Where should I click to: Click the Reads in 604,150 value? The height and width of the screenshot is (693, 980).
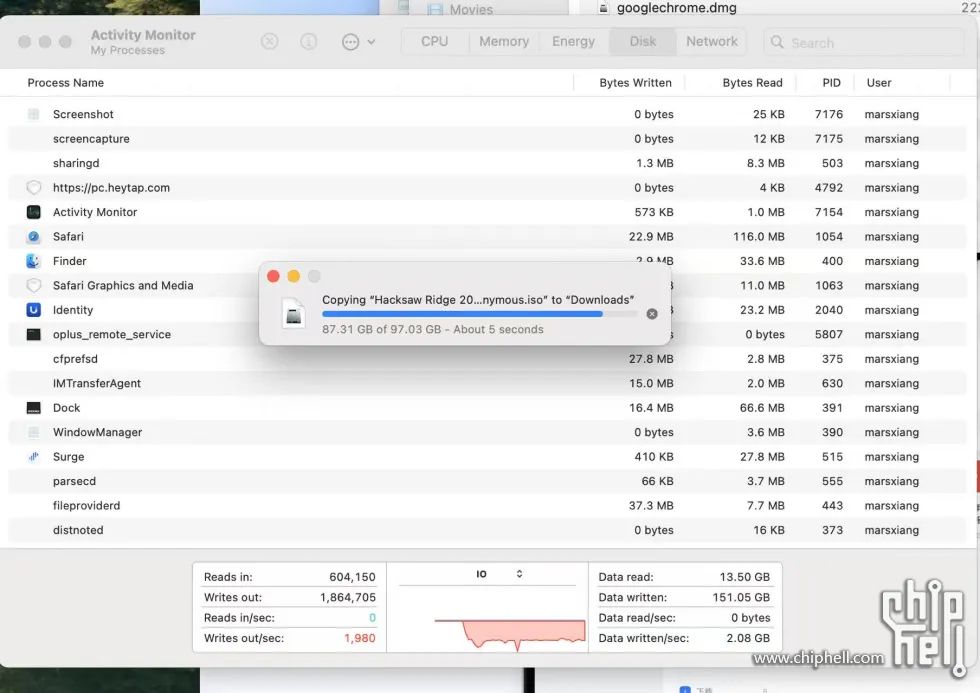click(352, 577)
